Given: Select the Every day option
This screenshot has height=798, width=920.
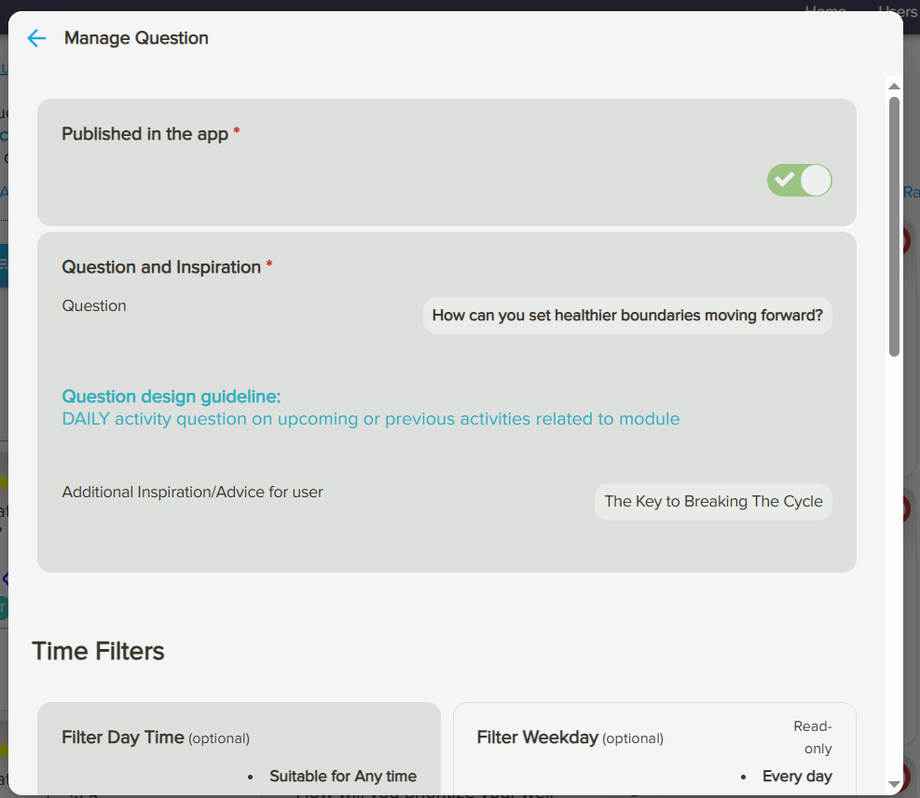Looking at the screenshot, I should (x=797, y=776).
